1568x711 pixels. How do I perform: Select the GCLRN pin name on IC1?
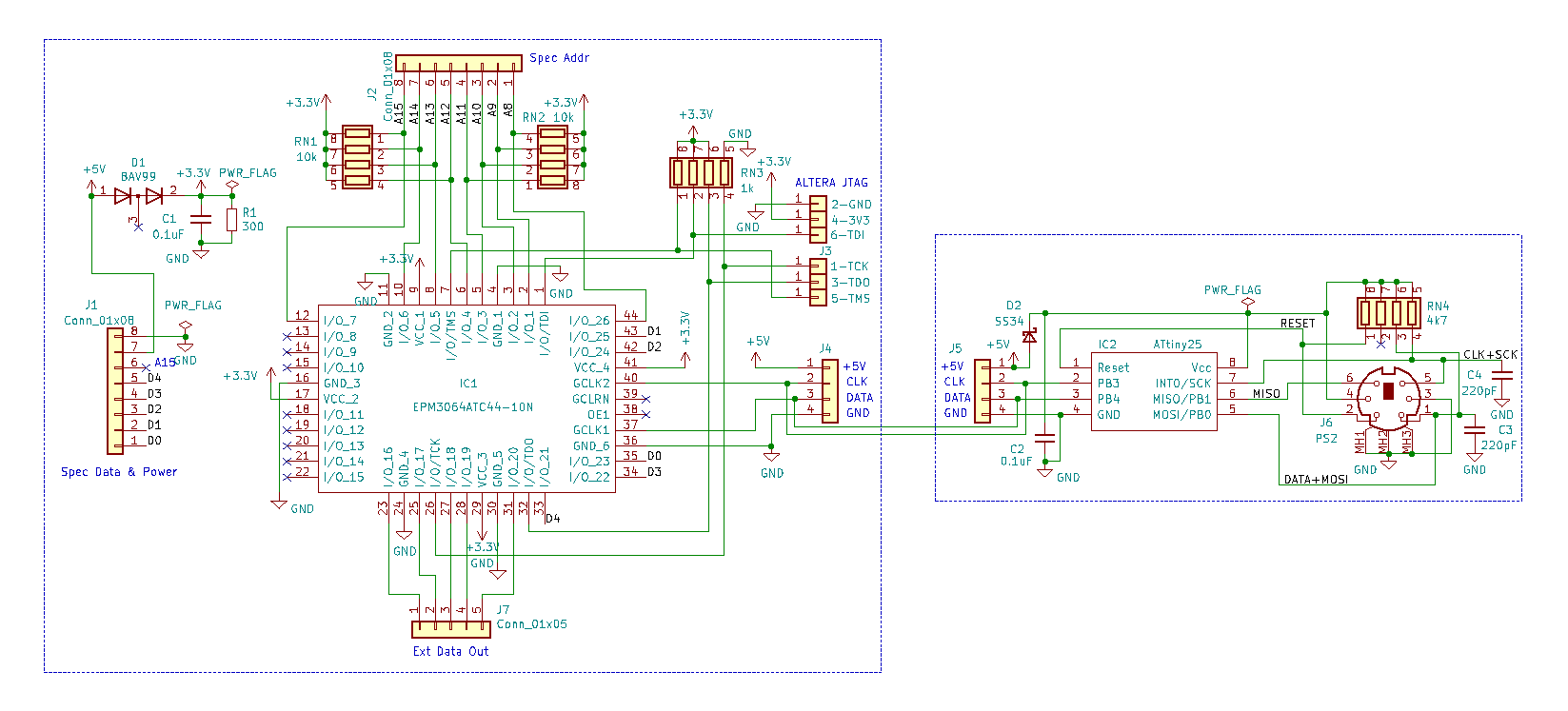click(x=591, y=400)
